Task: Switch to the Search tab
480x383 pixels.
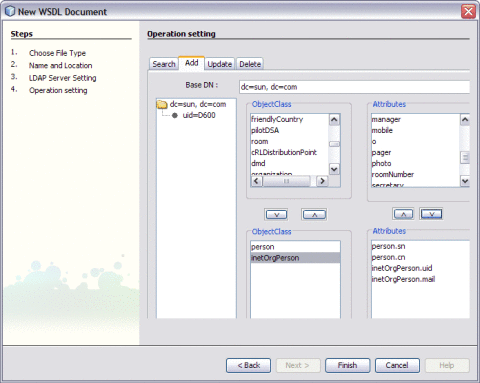Action: click(x=164, y=64)
